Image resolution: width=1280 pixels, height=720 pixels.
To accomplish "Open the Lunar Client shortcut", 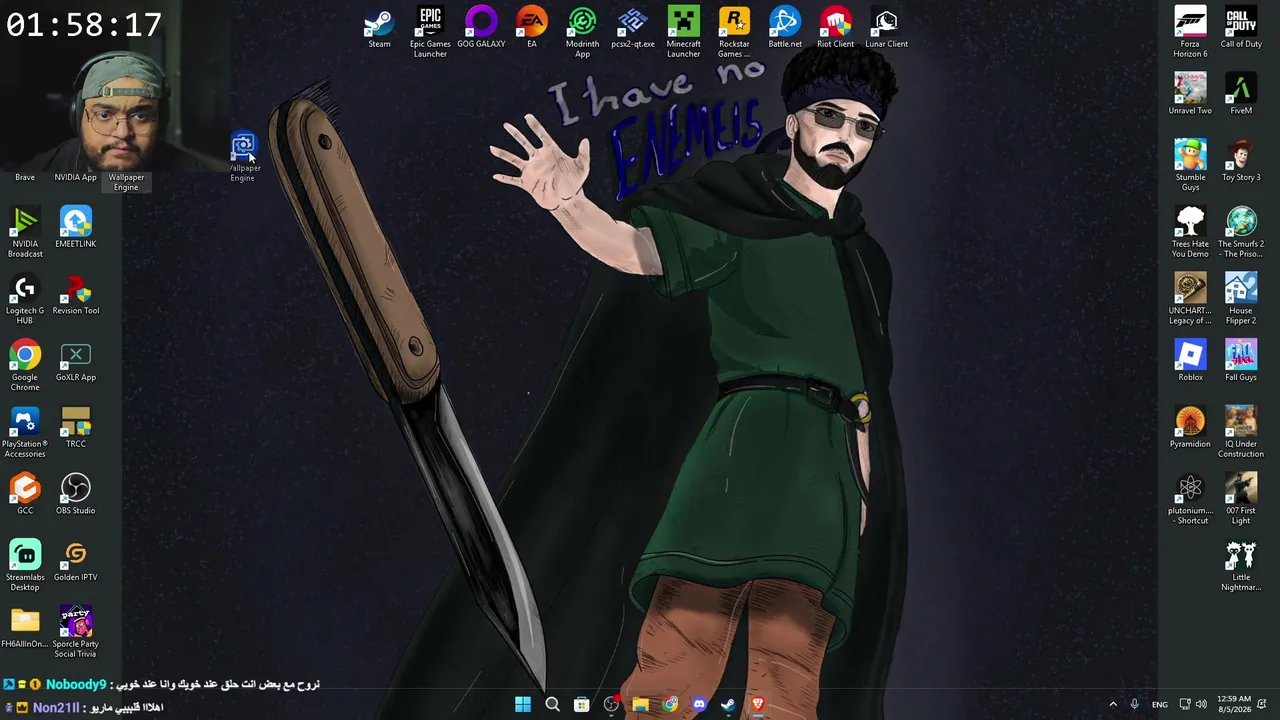I will (x=886, y=28).
